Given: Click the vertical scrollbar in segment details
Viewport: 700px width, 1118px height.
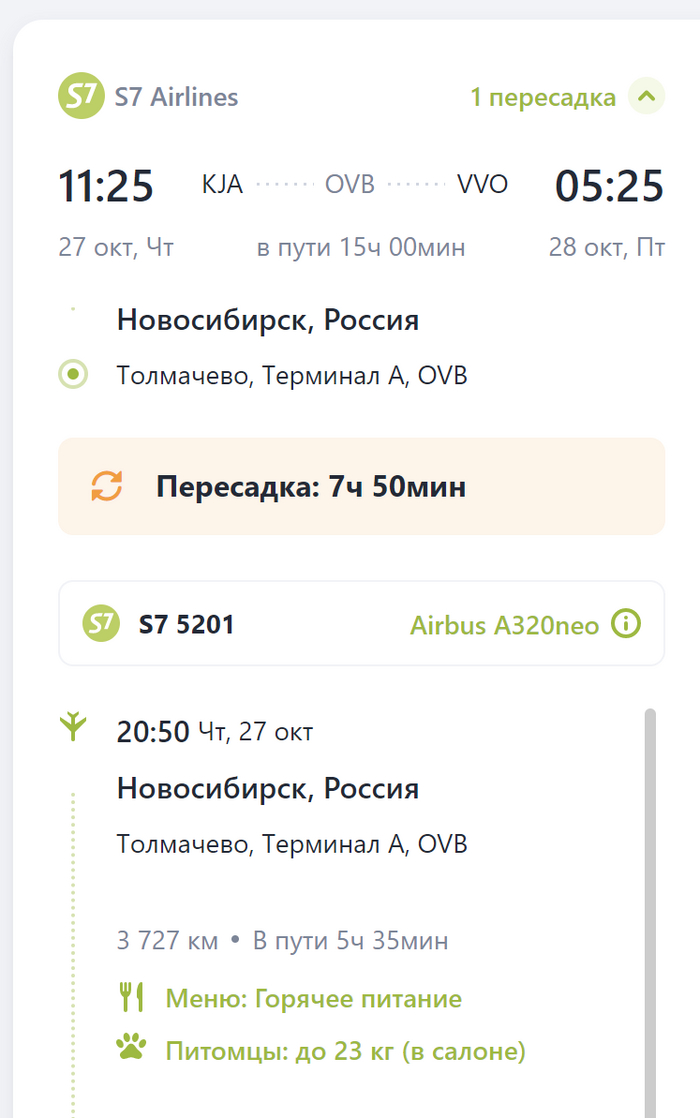Looking at the screenshot, I should [650, 900].
